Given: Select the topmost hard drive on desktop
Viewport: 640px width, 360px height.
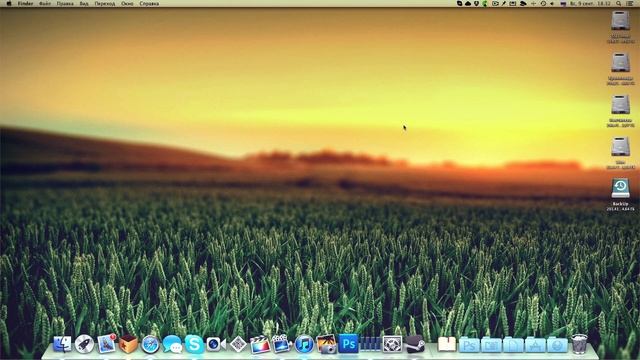Looking at the screenshot, I should point(620,21).
